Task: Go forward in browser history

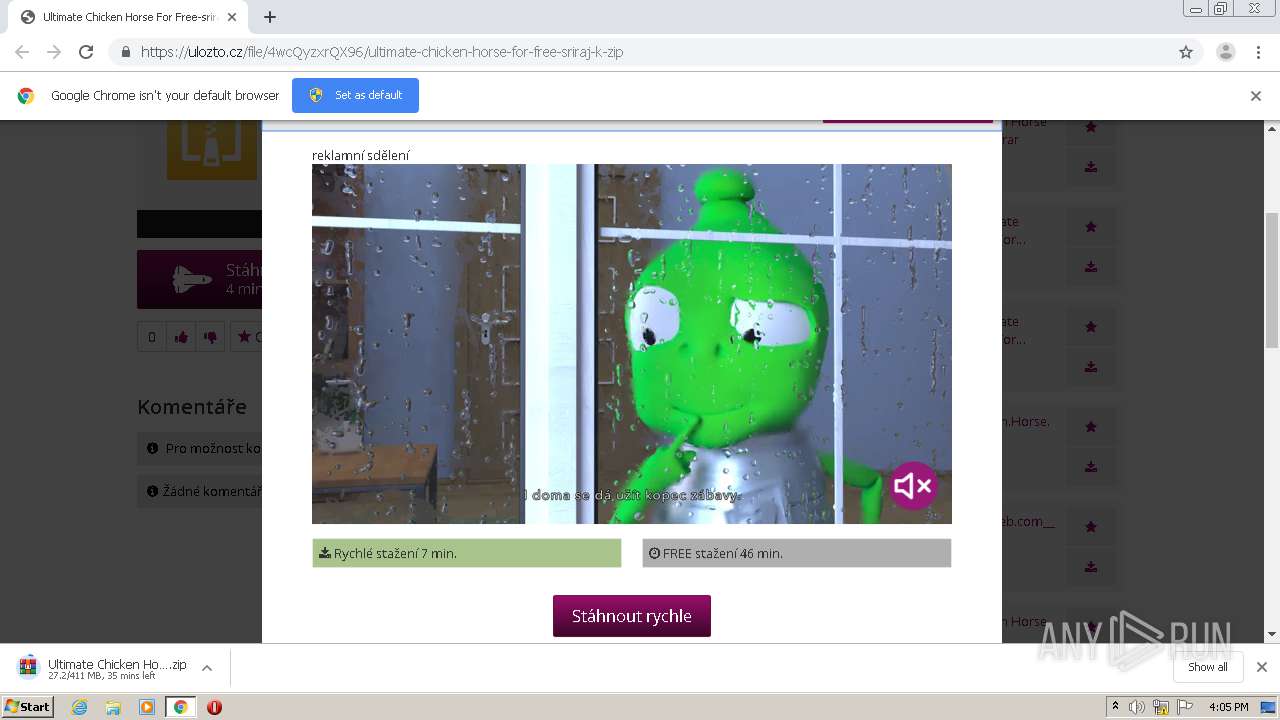Action: tap(54, 52)
